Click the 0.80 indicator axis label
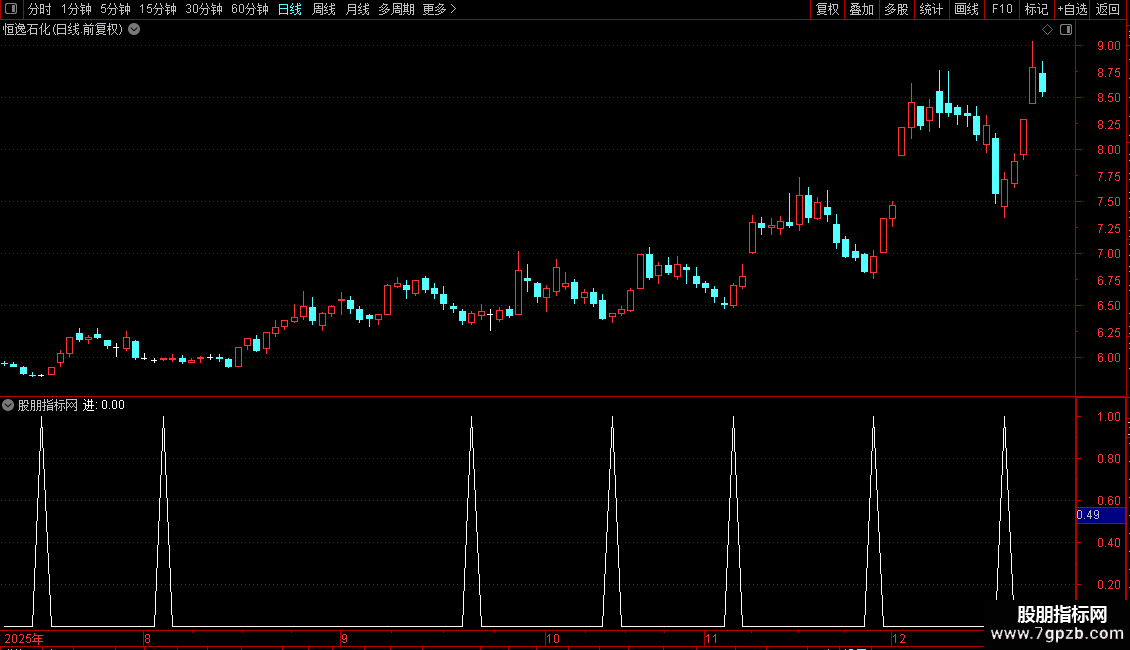 pos(1108,458)
